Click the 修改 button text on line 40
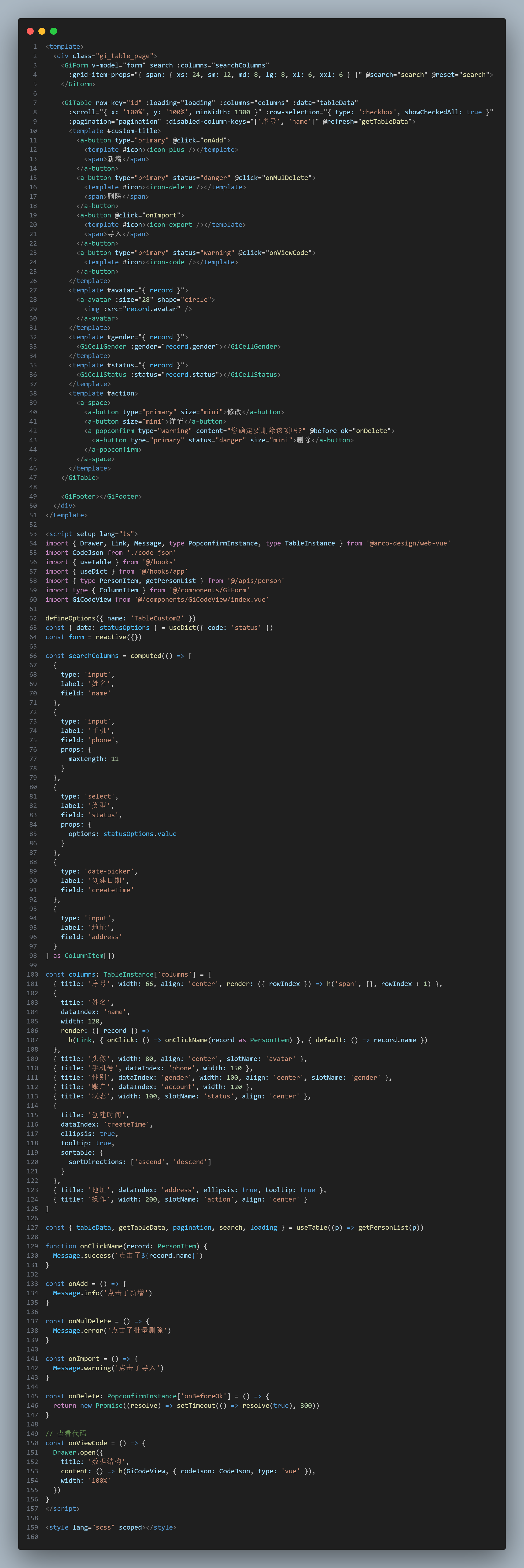This screenshot has width=524, height=1568. 234,412
